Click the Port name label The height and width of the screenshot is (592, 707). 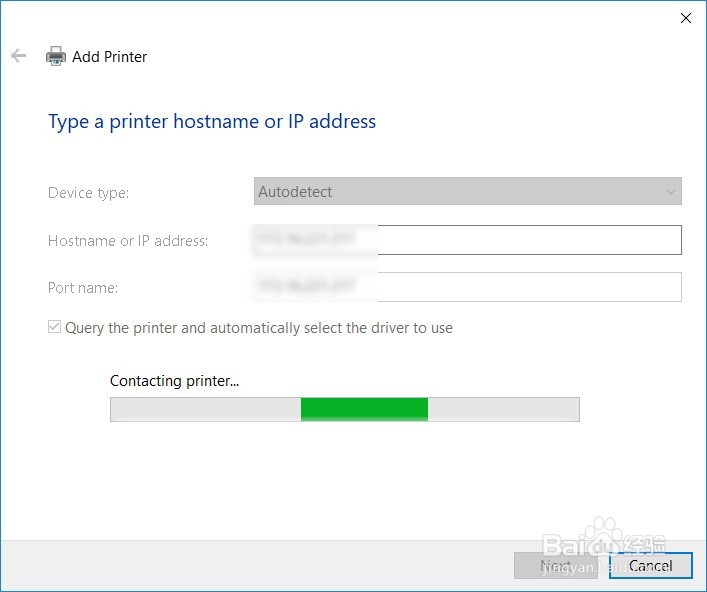click(83, 288)
